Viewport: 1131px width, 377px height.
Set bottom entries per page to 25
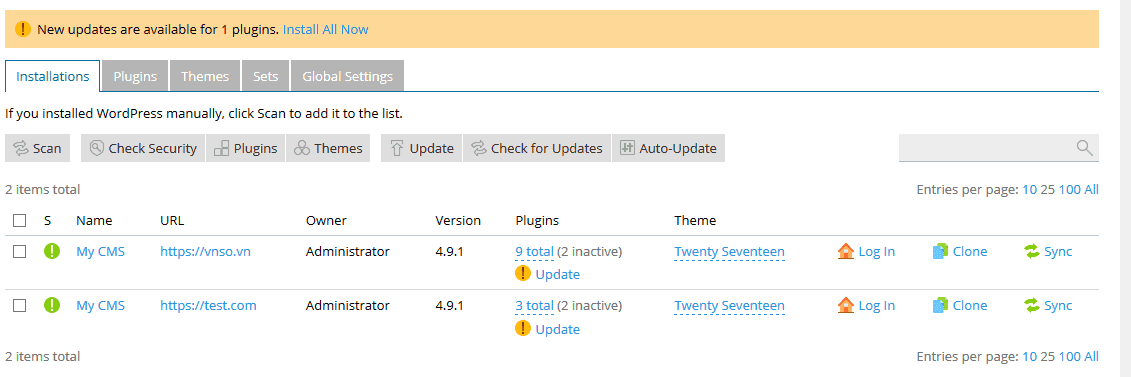(1047, 356)
